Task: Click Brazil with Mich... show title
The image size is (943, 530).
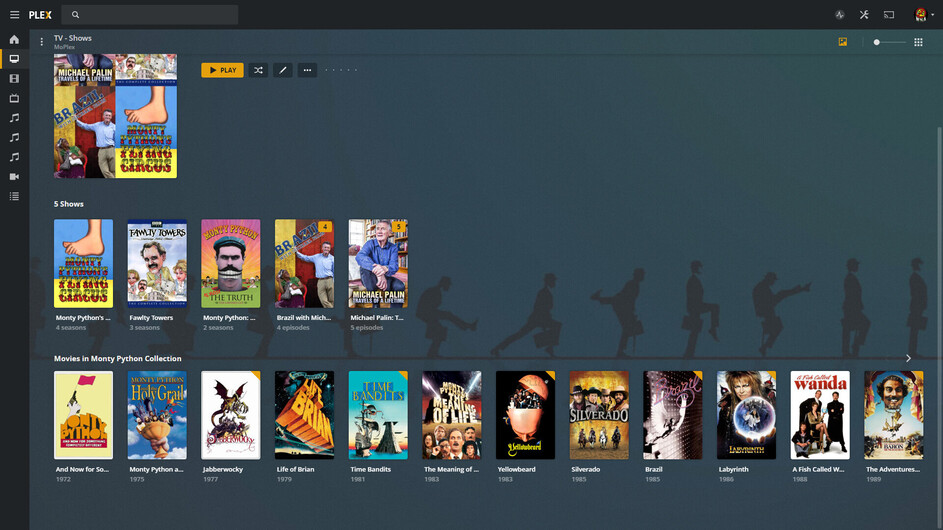Action: 304,318
